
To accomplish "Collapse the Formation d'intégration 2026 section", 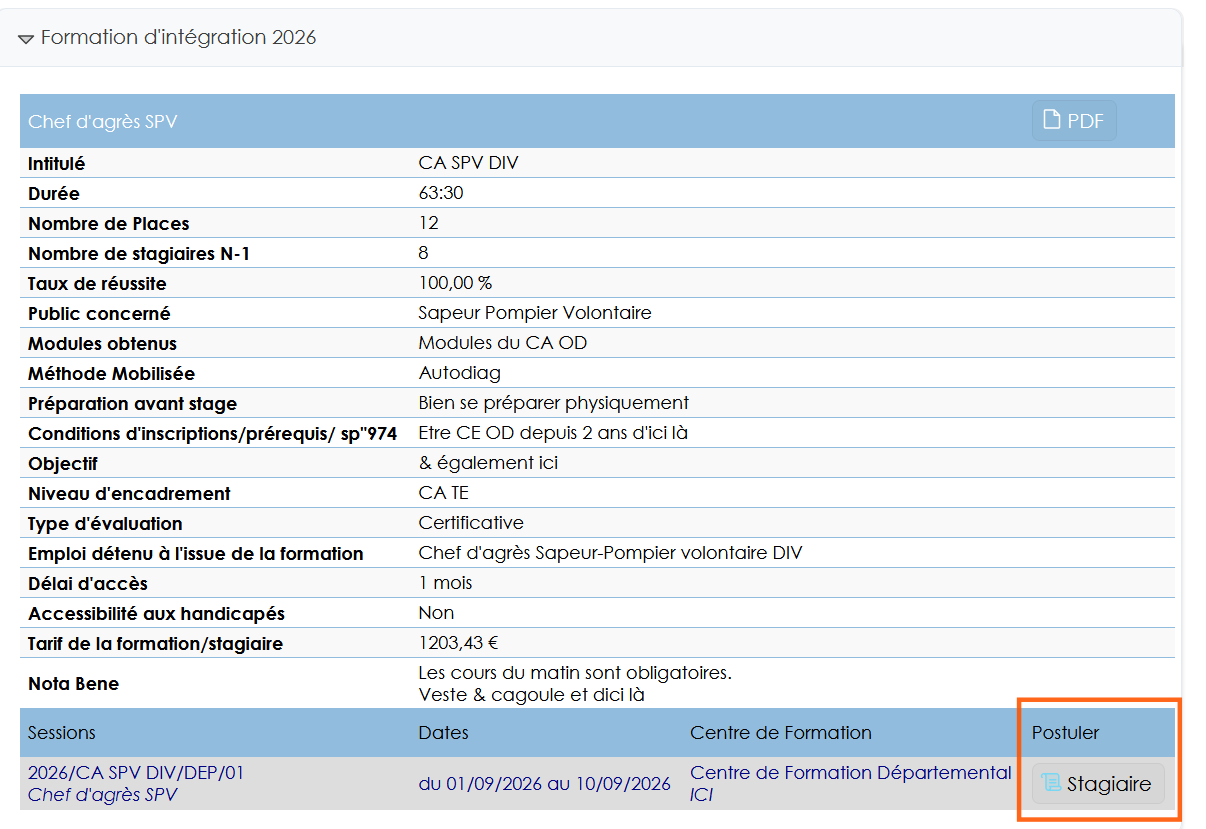I will [x=26, y=39].
